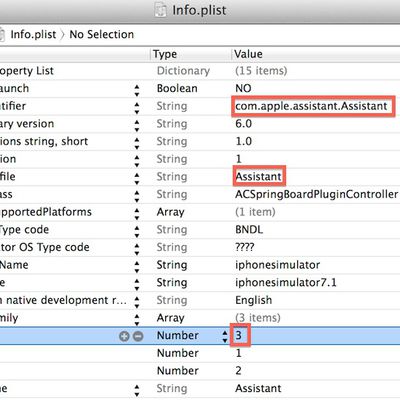This screenshot has width=400, height=400.
Task: Select the iphonesimulator7.1 value
Action: [x=286, y=283]
